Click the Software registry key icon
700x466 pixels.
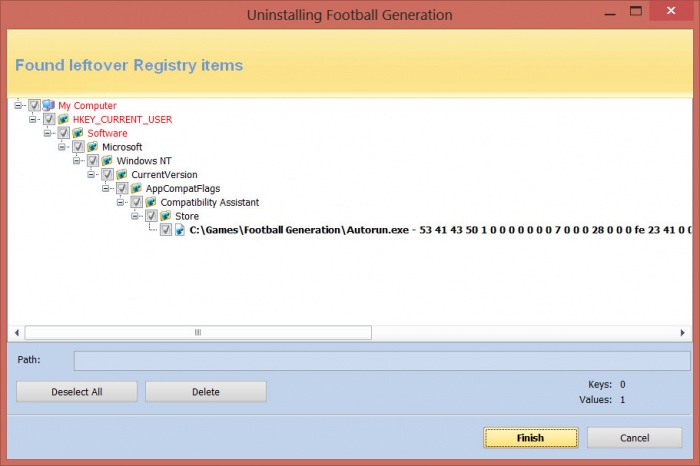click(78, 133)
